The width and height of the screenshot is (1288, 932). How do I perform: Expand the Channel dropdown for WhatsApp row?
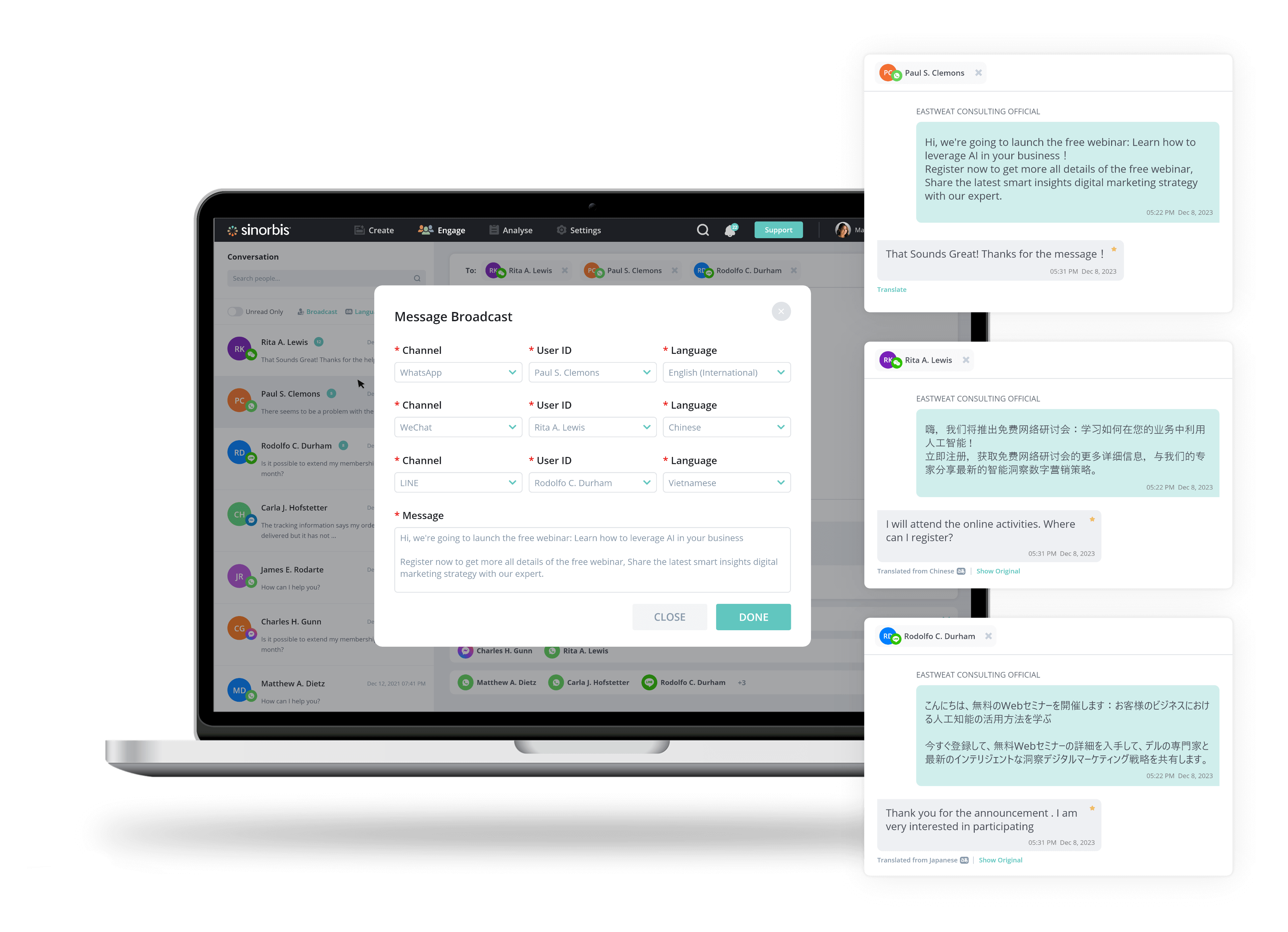click(x=511, y=372)
